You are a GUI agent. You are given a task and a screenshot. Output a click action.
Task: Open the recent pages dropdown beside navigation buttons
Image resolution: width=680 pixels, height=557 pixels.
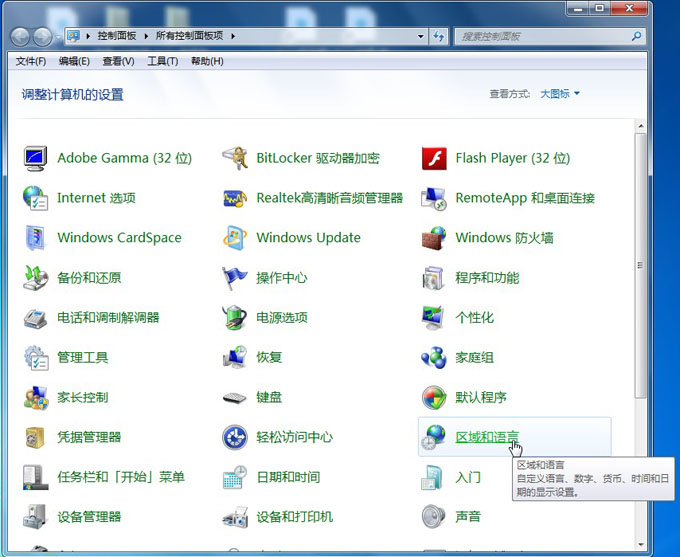tap(58, 37)
